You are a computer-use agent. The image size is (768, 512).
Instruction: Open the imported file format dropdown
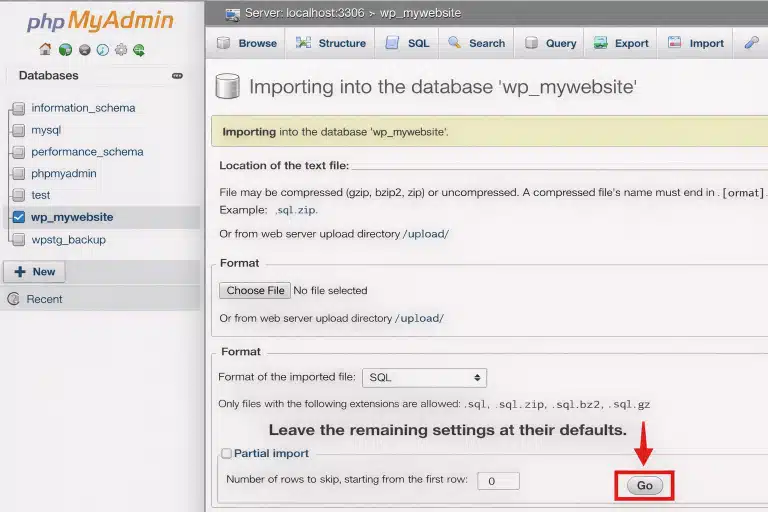click(x=424, y=378)
